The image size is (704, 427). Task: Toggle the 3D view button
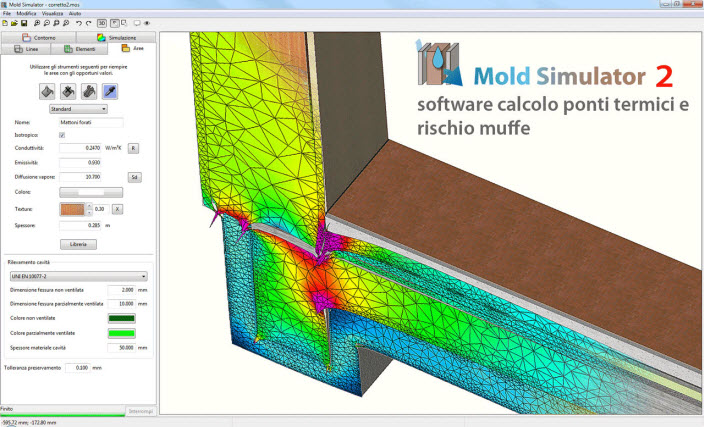coord(102,23)
